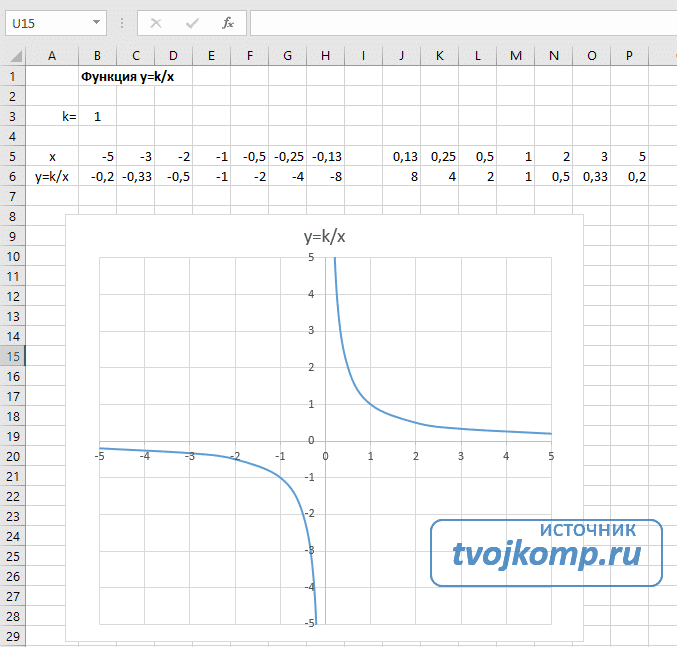Click the Insert Function fx icon

(228, 22)
